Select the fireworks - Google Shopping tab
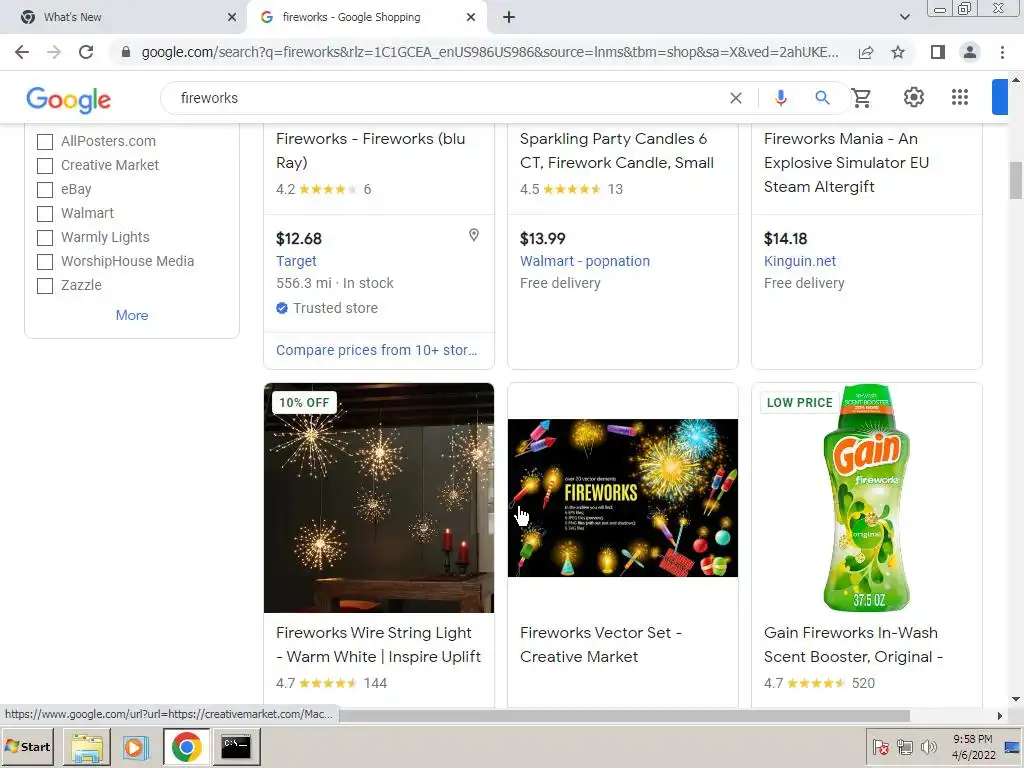The width and height of the screenshot is (1024, 768). point(366,17)
